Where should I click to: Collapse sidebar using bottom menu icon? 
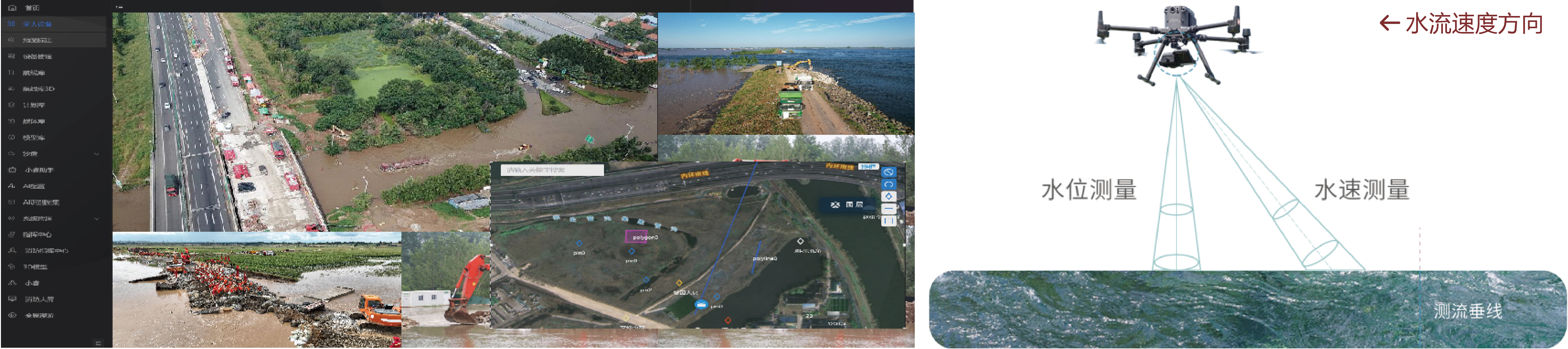tap(98, 343)
